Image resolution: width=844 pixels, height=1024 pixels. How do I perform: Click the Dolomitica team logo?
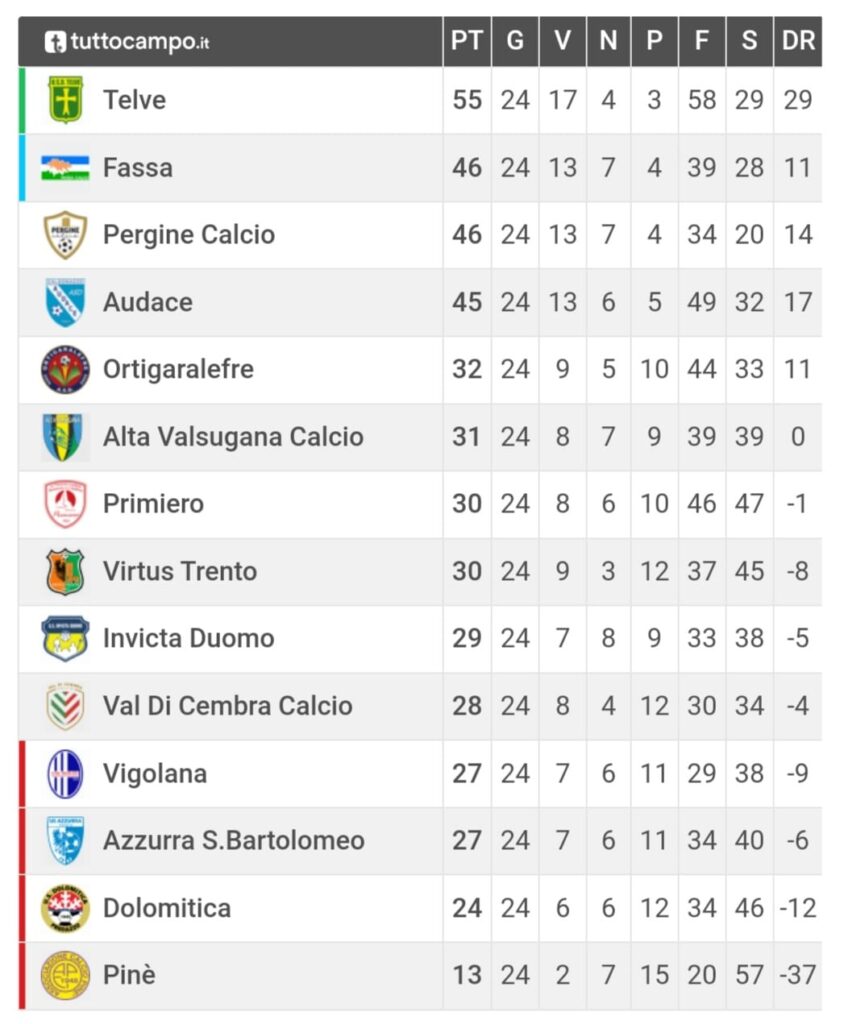point(65,908)
